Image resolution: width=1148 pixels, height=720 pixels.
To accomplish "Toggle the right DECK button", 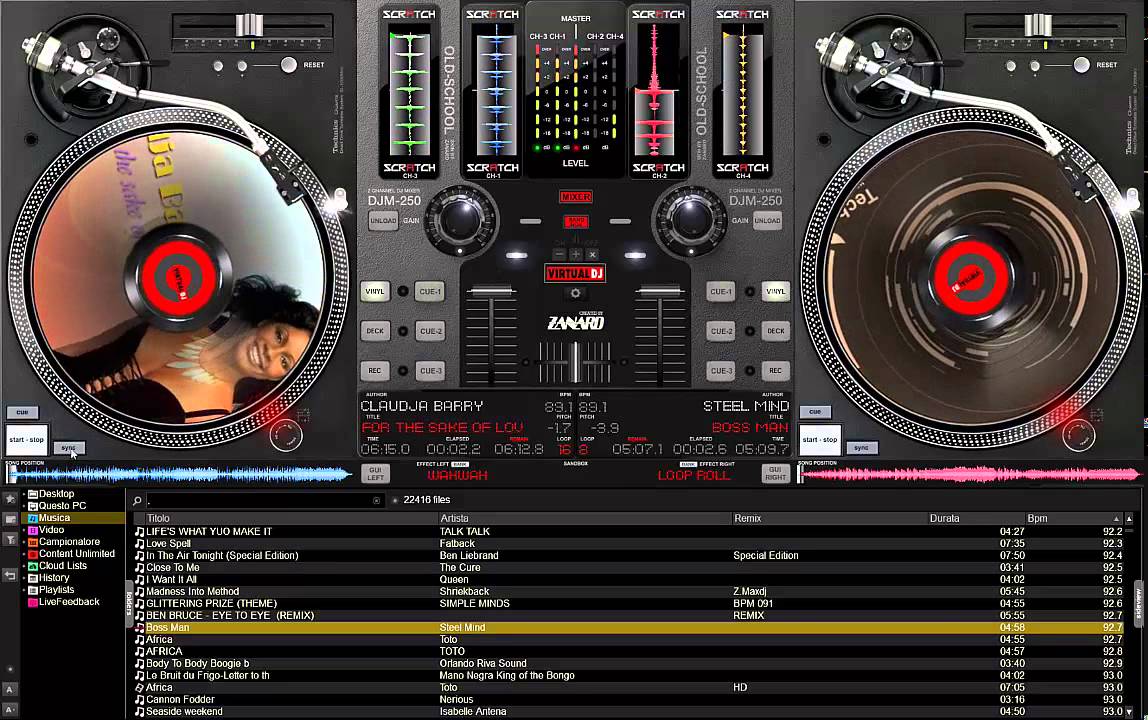I will pos(775,331).
